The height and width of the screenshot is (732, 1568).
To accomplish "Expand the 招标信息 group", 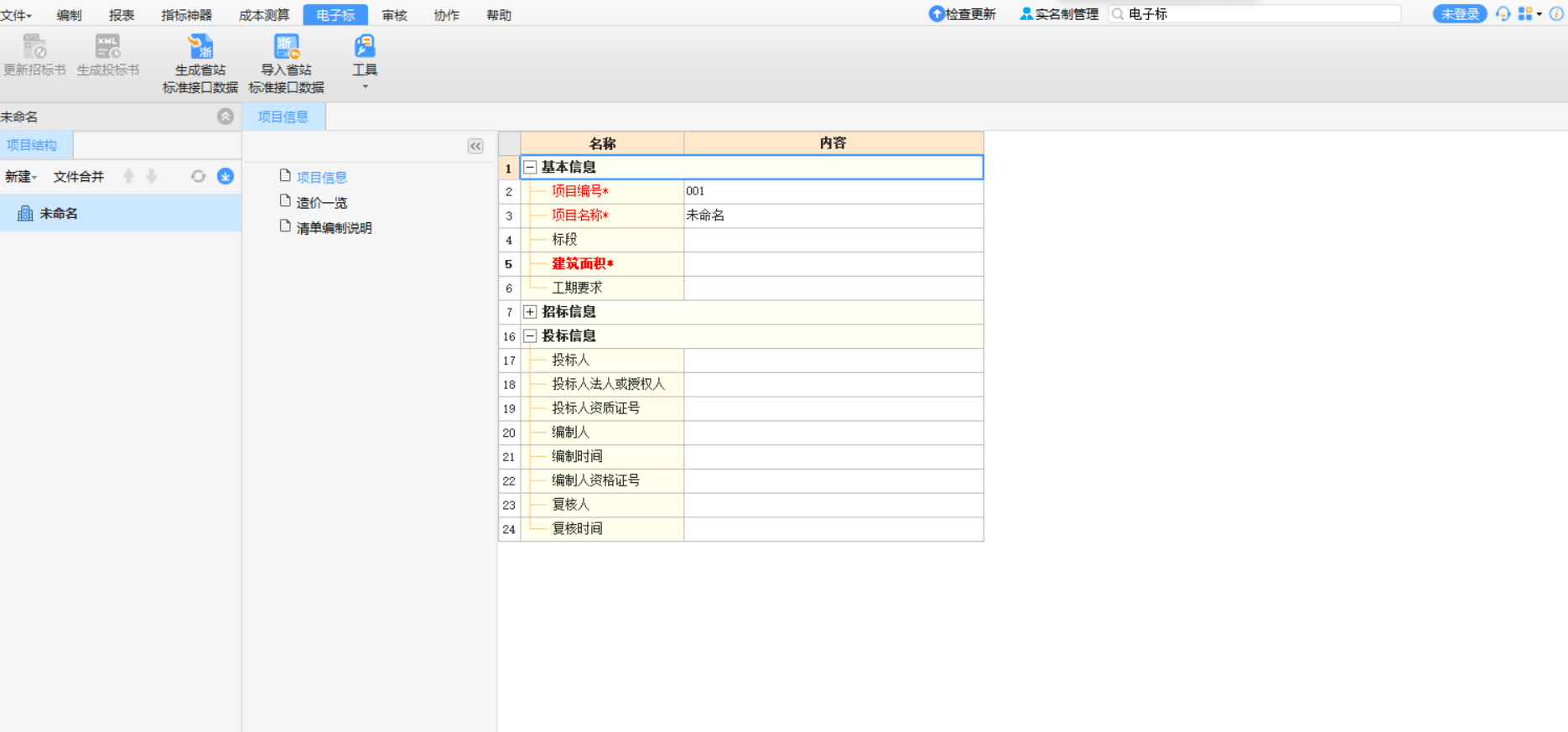I will click(x=530, y=312).
